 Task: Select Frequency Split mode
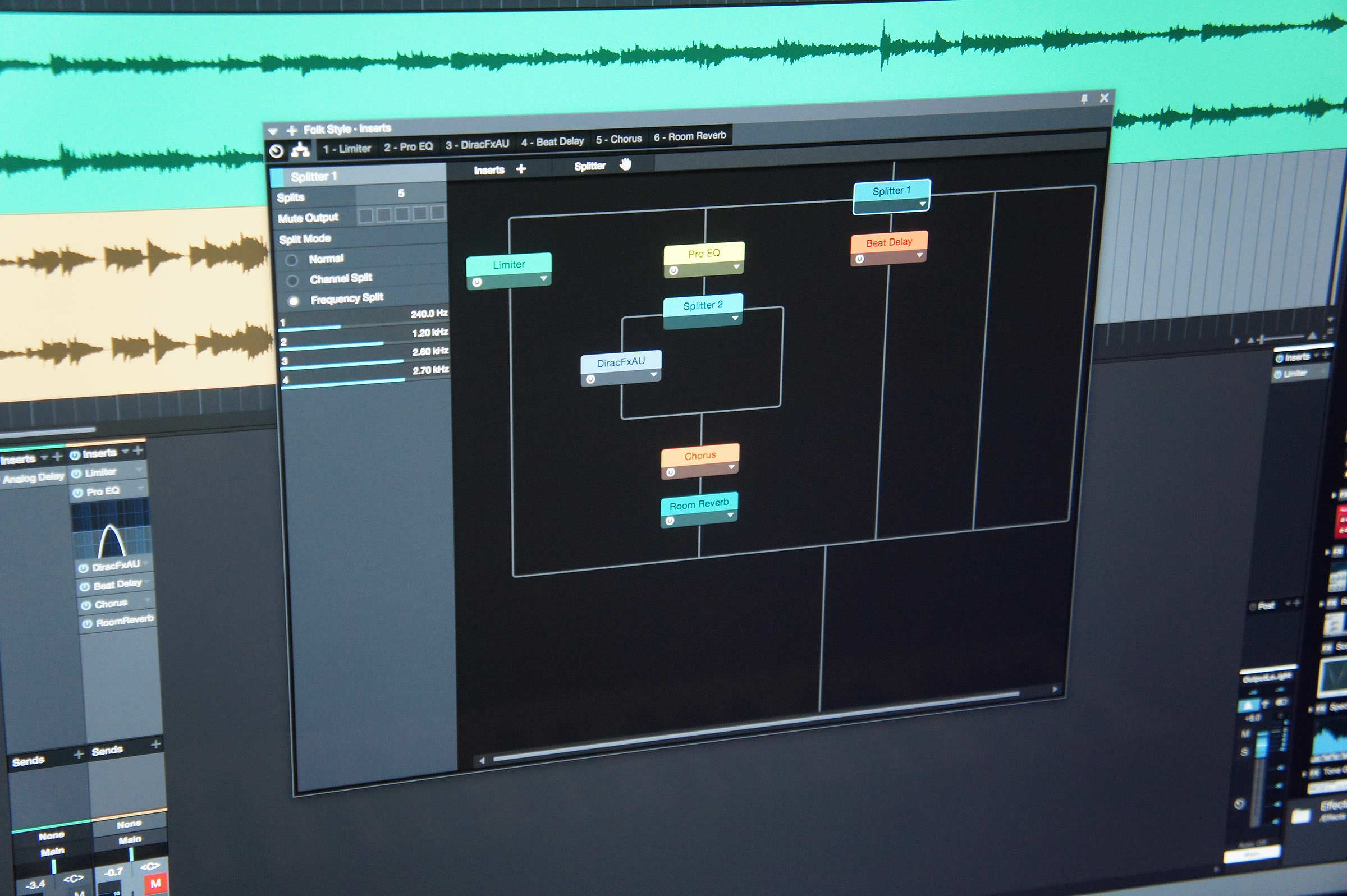(293, 301)
